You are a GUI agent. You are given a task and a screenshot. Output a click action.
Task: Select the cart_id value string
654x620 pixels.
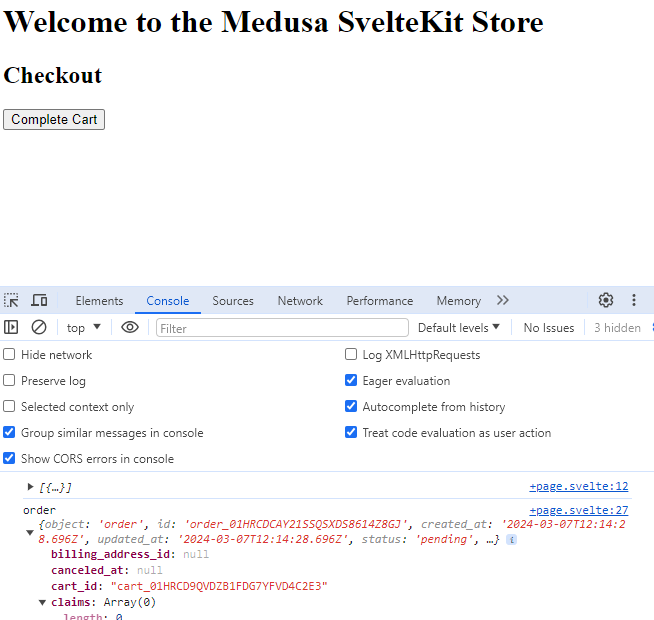pos(219,586)
